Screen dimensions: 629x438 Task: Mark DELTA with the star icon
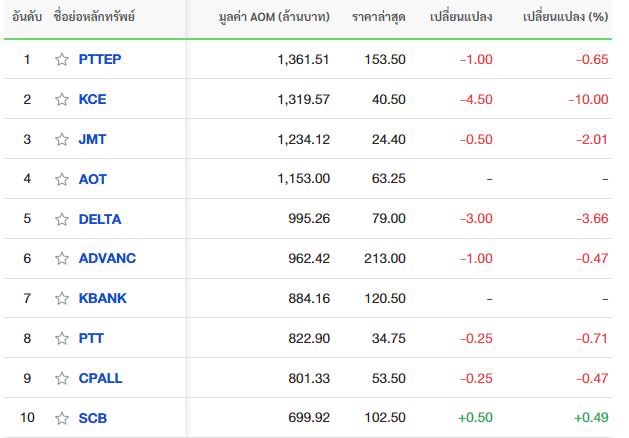(x=62, y=219)
